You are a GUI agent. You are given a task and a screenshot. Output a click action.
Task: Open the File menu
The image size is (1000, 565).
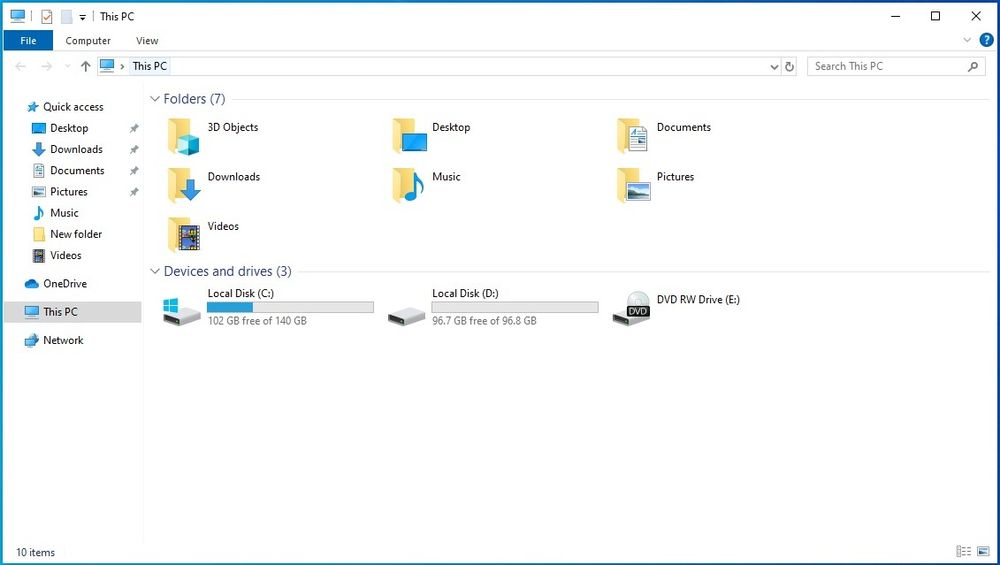pyautogui.click(x=28, y=40)
